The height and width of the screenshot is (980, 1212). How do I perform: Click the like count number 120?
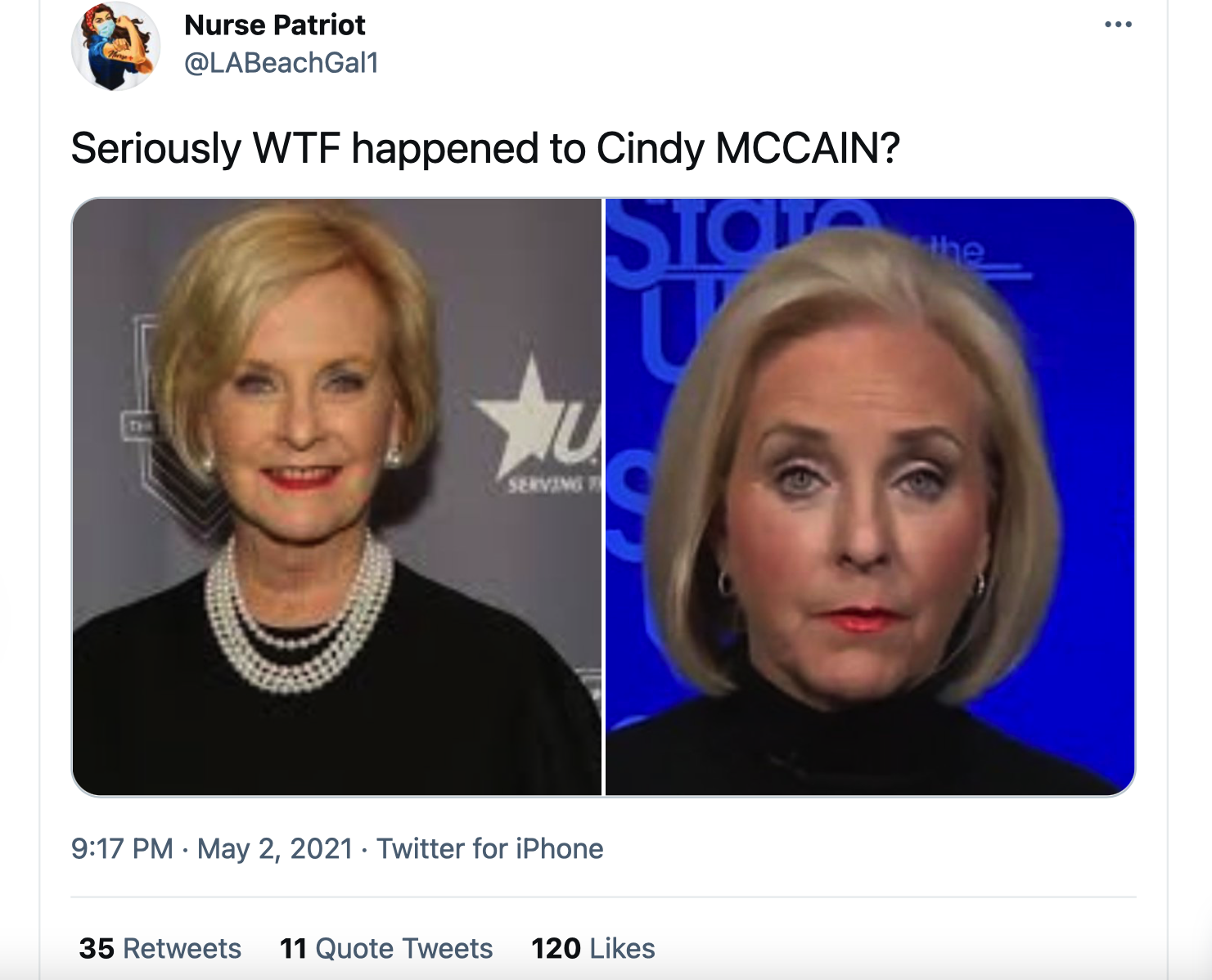[556, 949]
